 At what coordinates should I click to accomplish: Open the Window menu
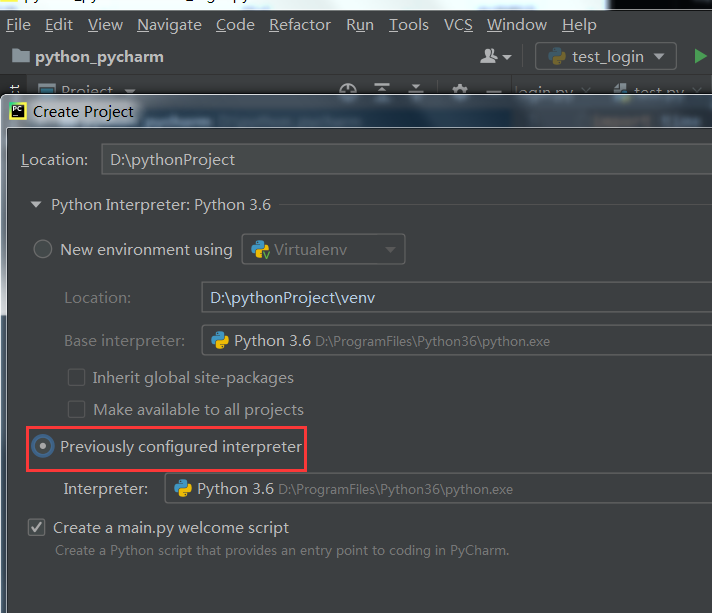pyautogui.click(x=517, y=25)
